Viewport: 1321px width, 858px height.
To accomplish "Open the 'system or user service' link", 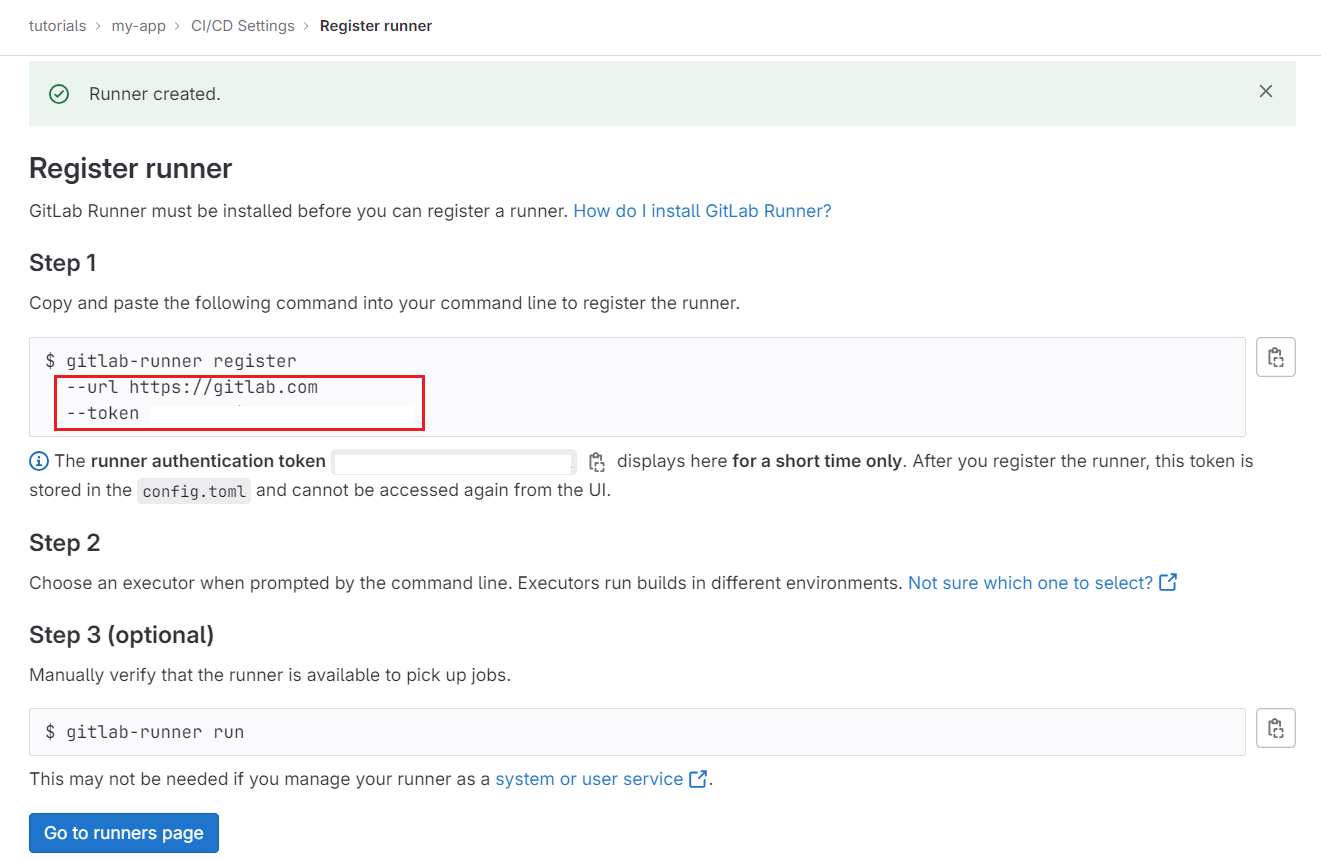I will tap(588, 778).
